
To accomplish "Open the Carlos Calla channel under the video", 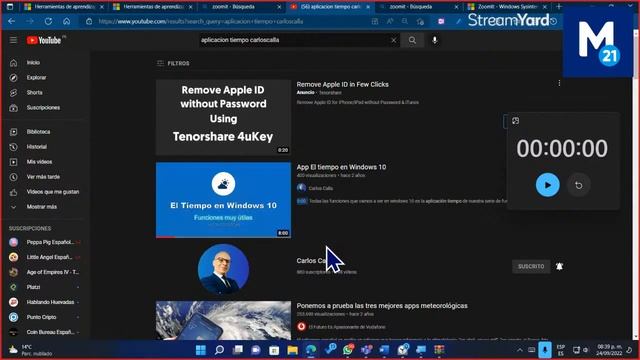I will pyautogui.click(x=320, y=188).
